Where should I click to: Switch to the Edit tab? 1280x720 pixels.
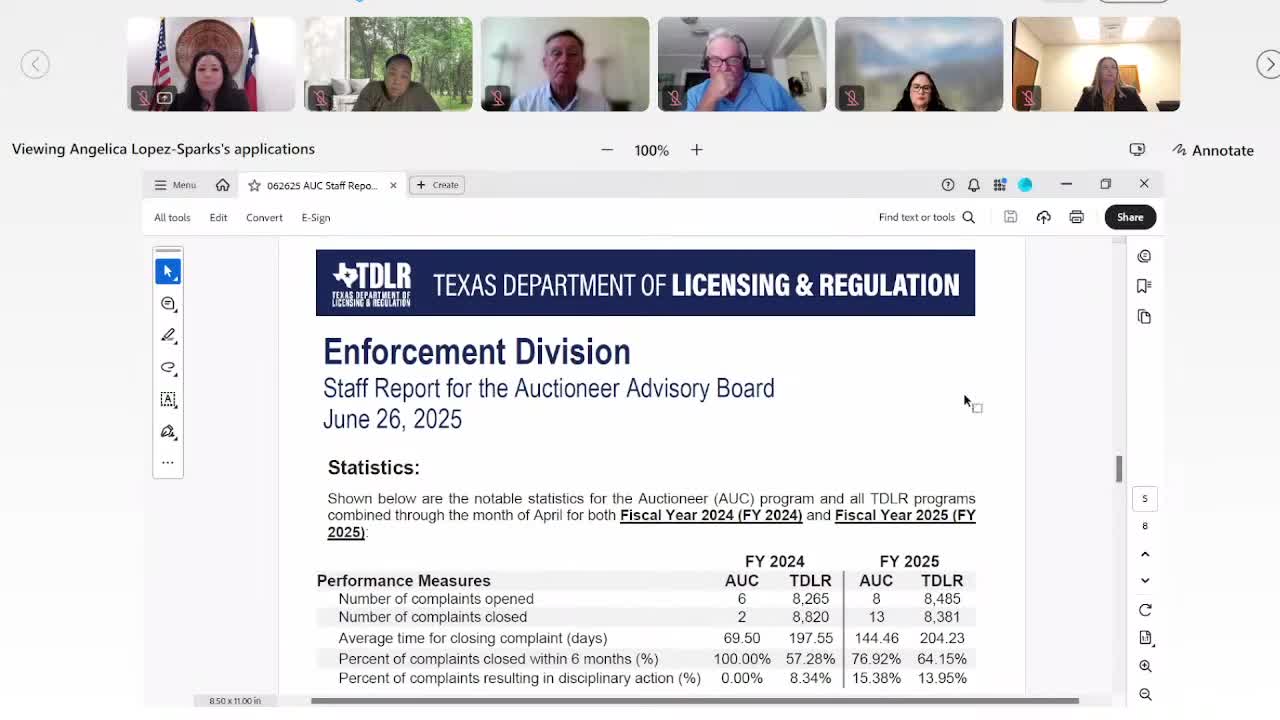click(x=218, y=217)
